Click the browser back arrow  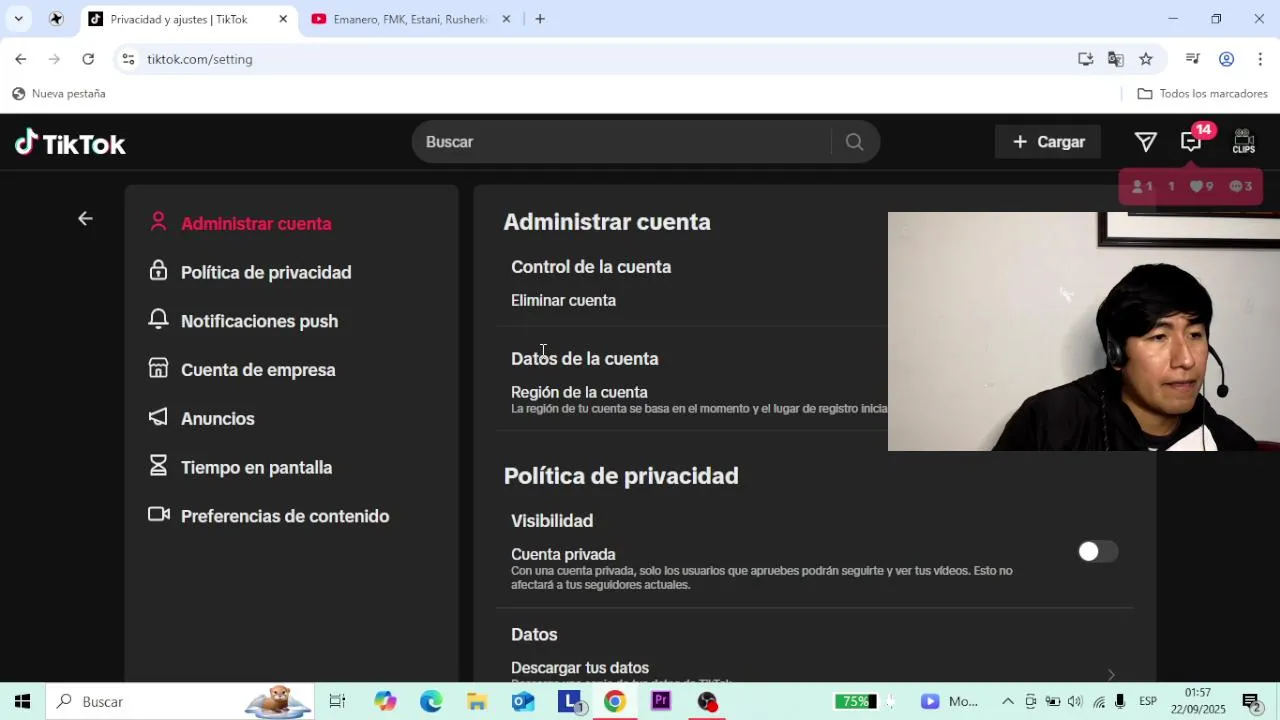point(21,59)
